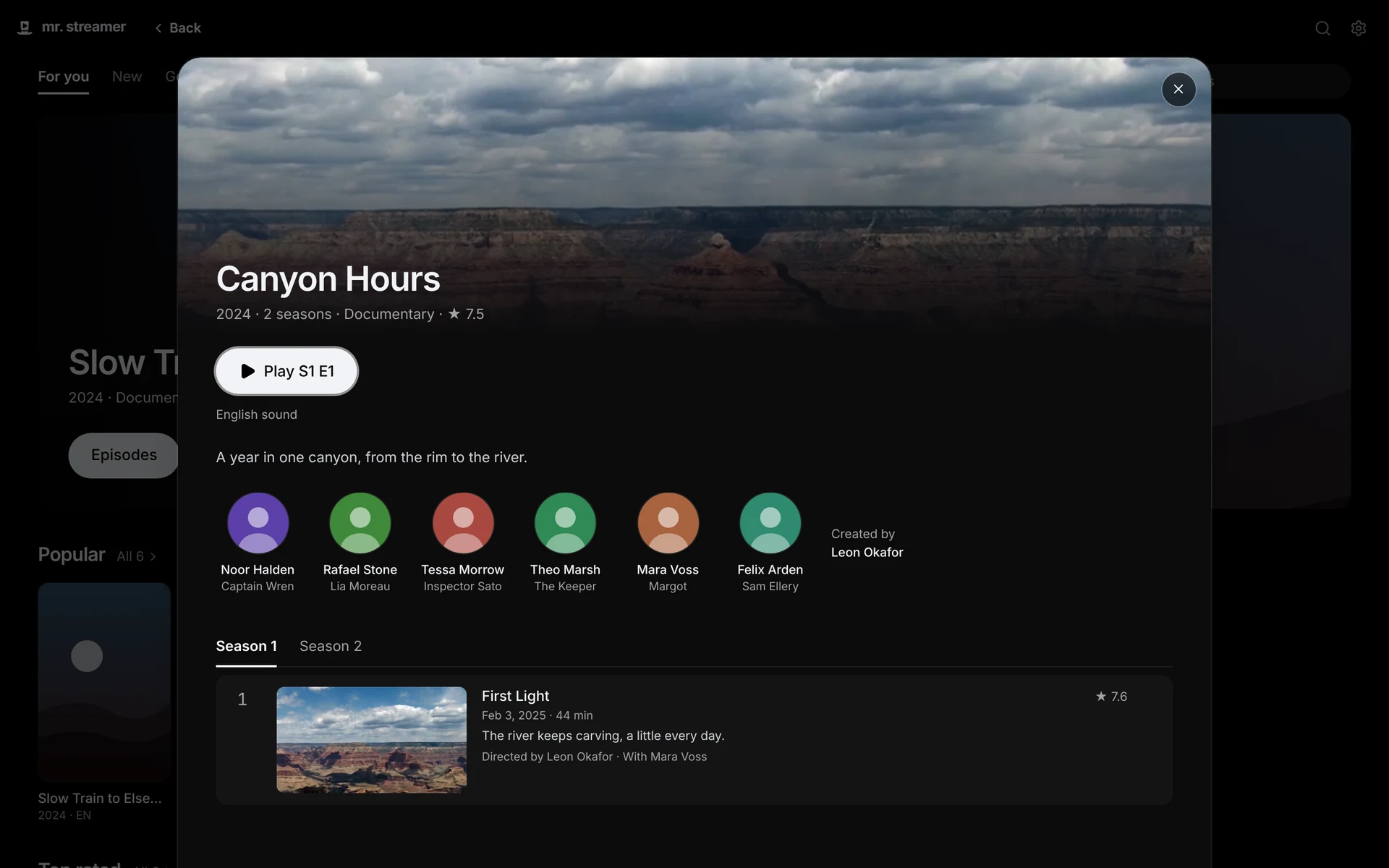
Task: Select the Season 1 tab
Action: pos(246,646)
